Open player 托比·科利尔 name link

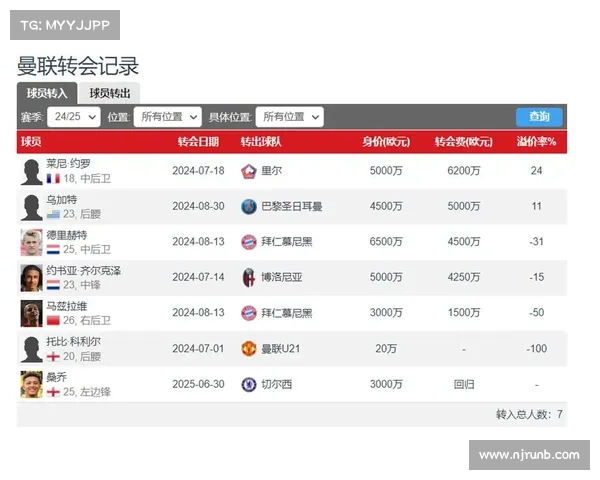[x=73, y=341]
